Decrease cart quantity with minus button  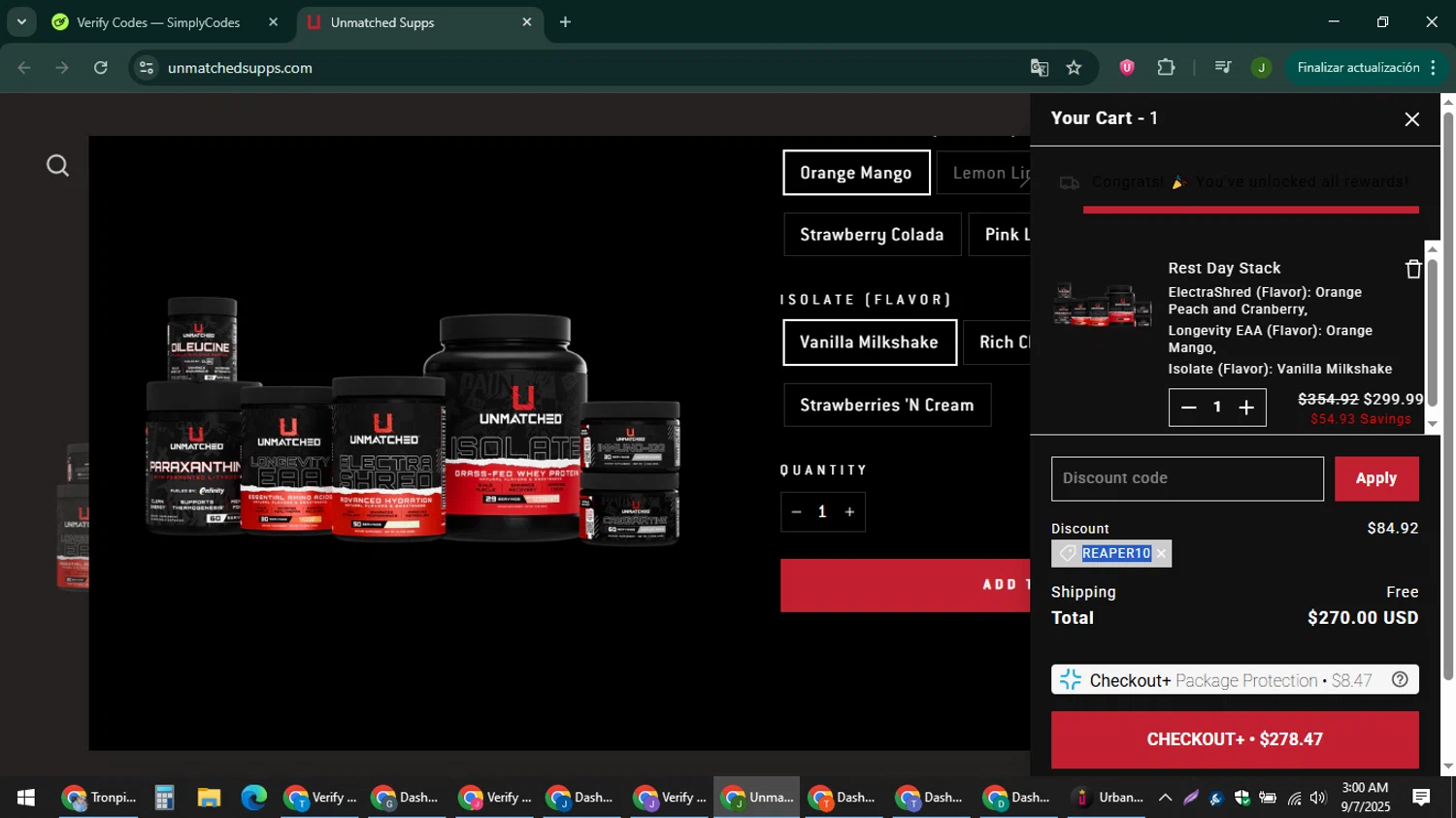[1188, 408]
